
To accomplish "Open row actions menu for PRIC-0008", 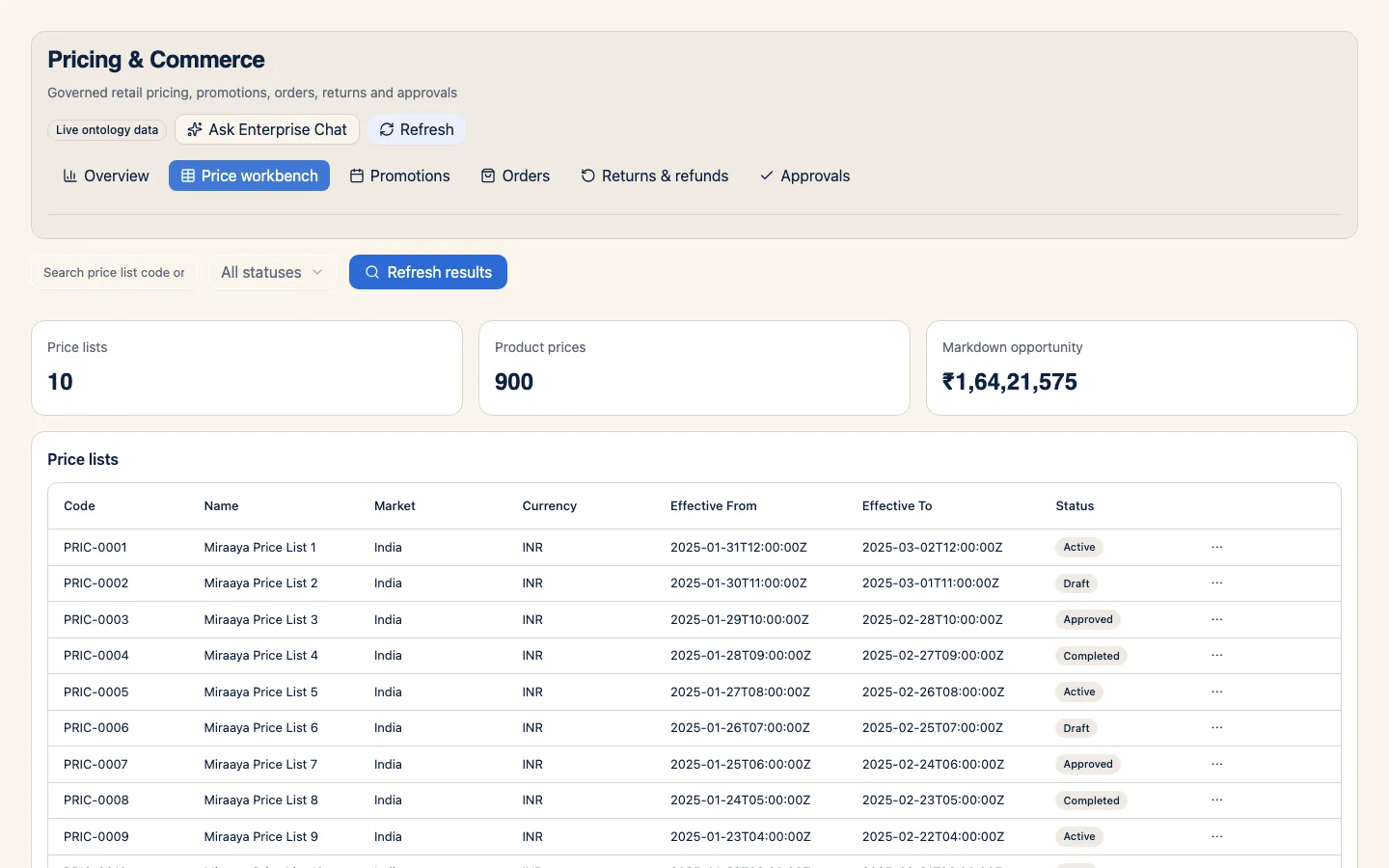I will tap(1217, 800).
